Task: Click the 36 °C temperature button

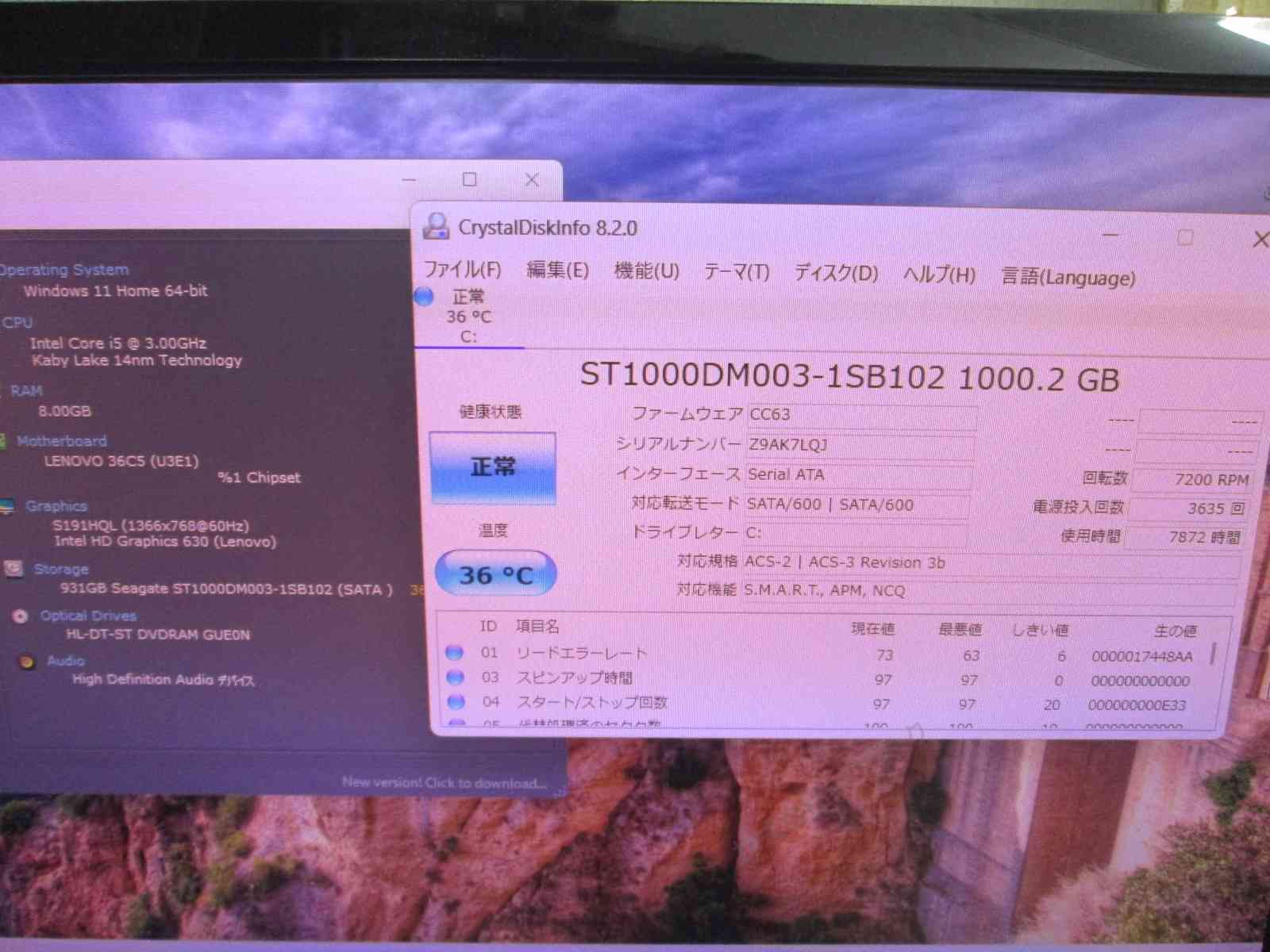Action: point(495,574)
